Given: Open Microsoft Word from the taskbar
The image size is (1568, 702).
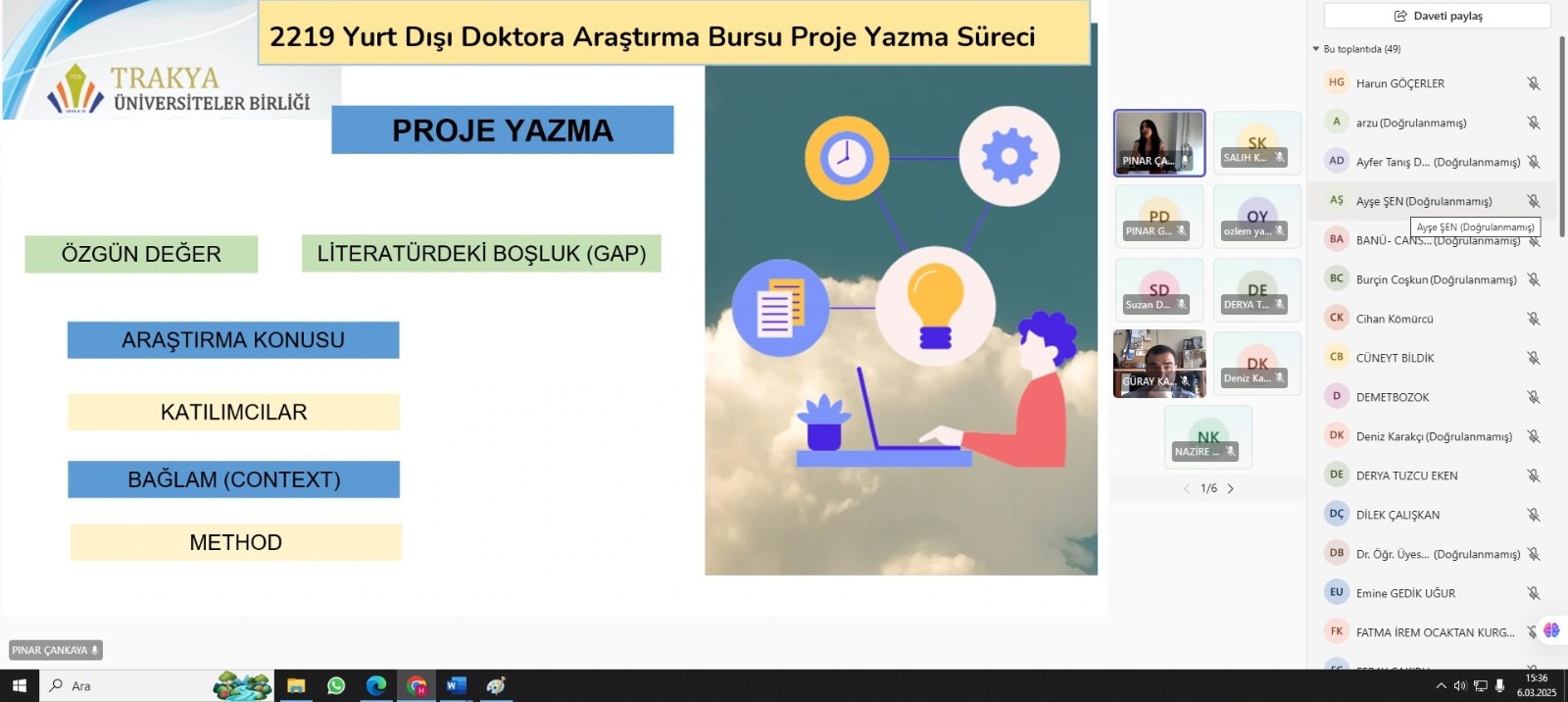Looking at the screenshot, I should pos(456,685).
